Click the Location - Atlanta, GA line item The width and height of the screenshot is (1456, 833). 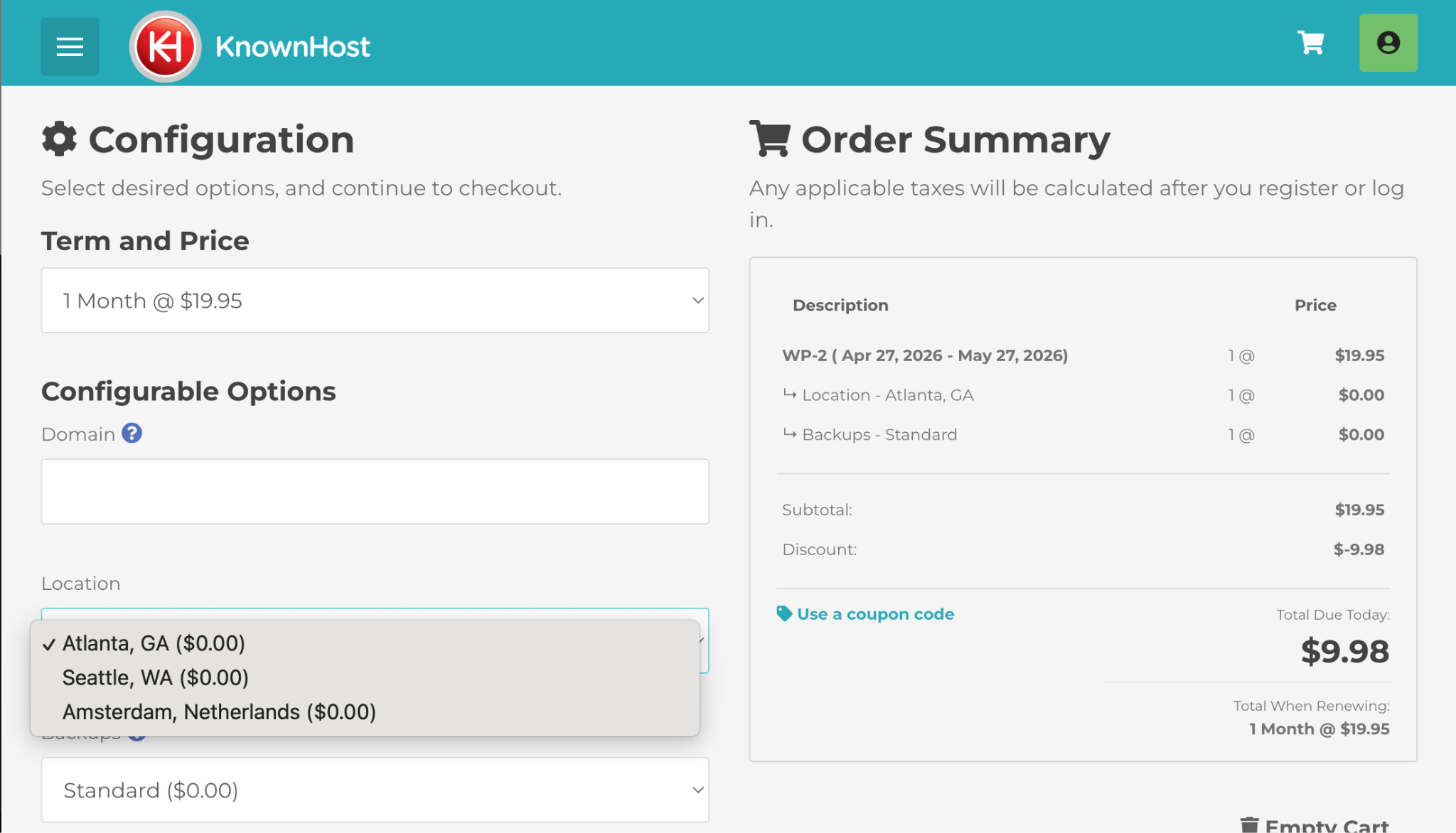click(x=1083, y=394)
